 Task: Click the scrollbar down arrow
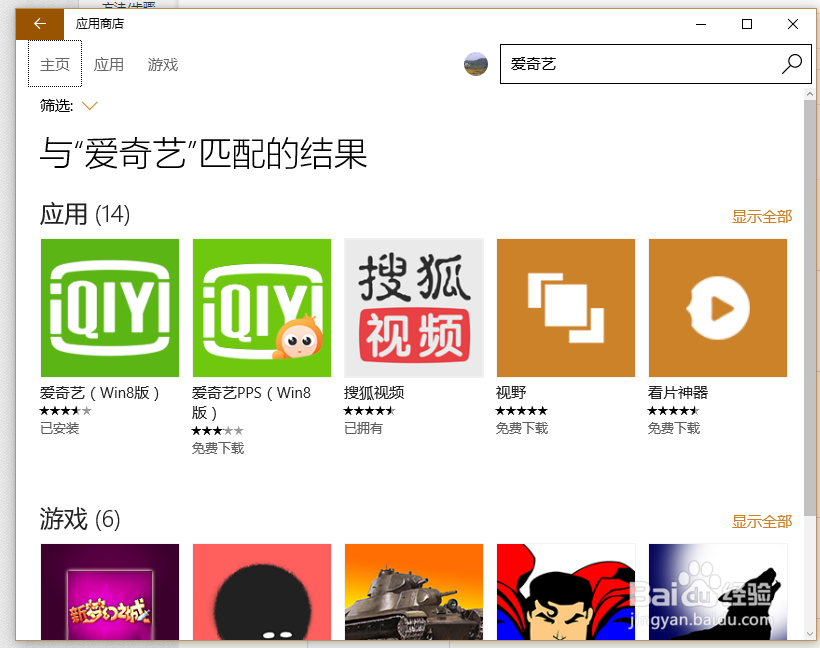[810, 633]
